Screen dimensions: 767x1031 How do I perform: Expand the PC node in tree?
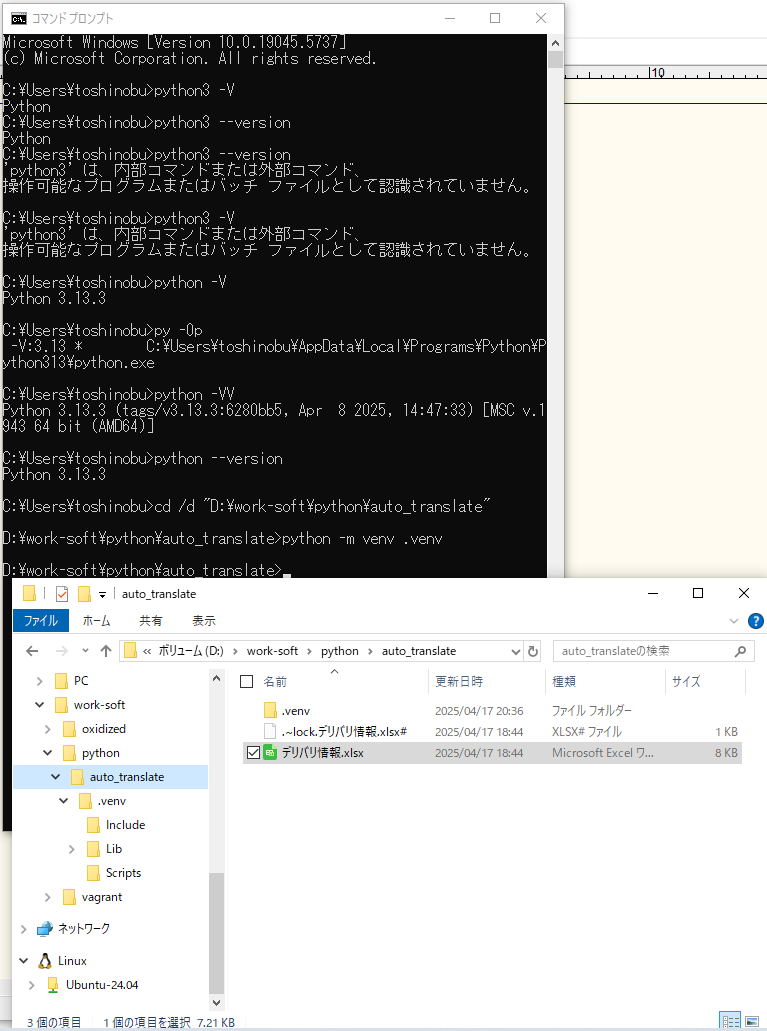pos(39,681)
